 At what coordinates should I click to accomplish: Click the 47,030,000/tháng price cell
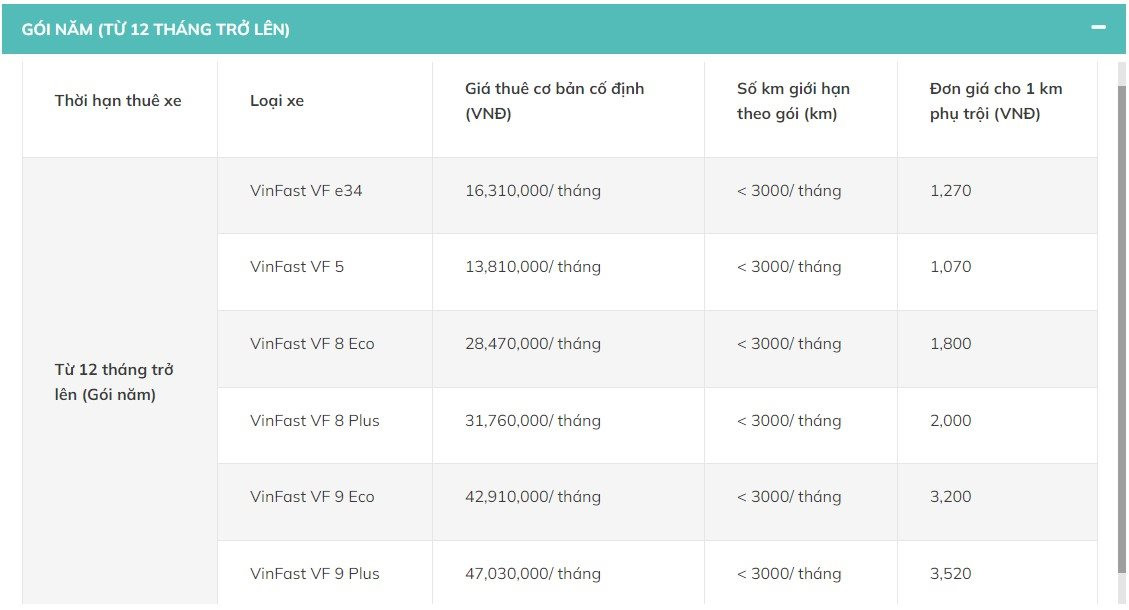[534, 573]
